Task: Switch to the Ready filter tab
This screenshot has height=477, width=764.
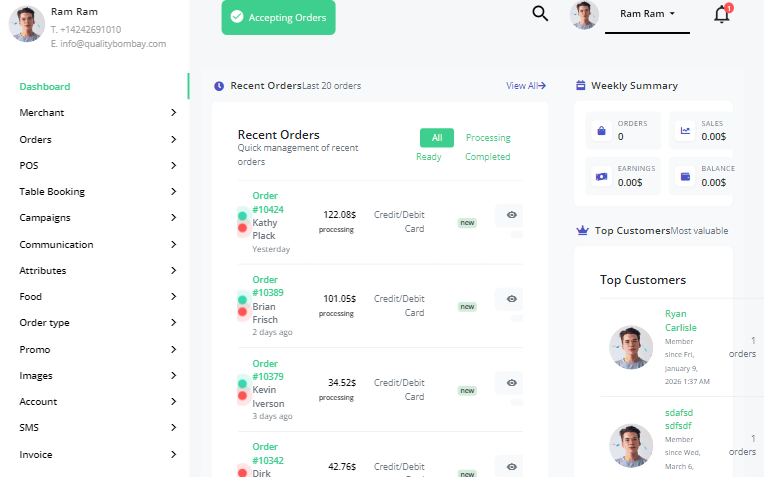Action: point(429,156)
